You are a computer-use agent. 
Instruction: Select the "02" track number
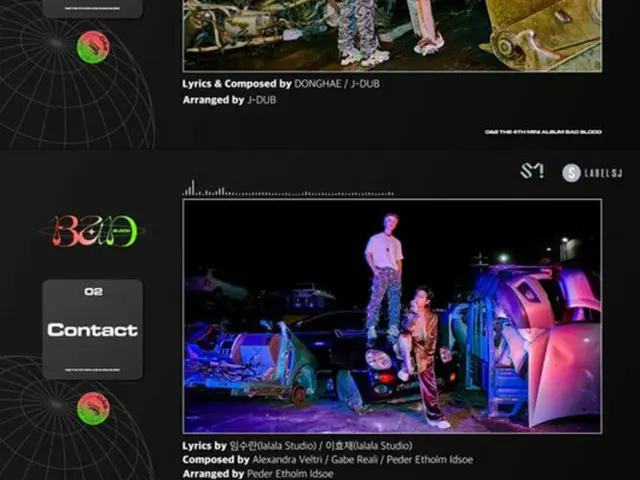[93, 291]
